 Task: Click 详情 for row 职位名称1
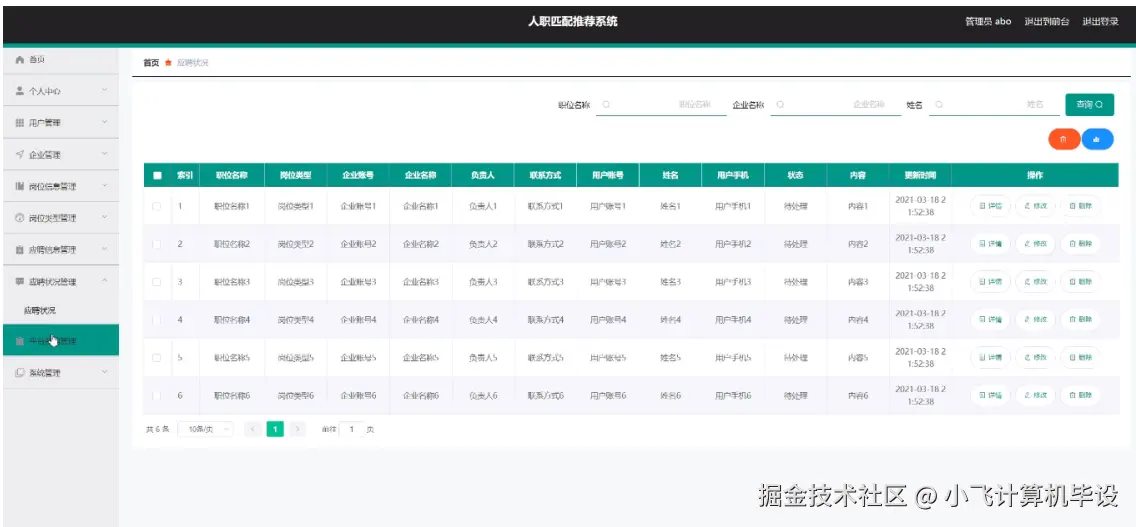990,207
